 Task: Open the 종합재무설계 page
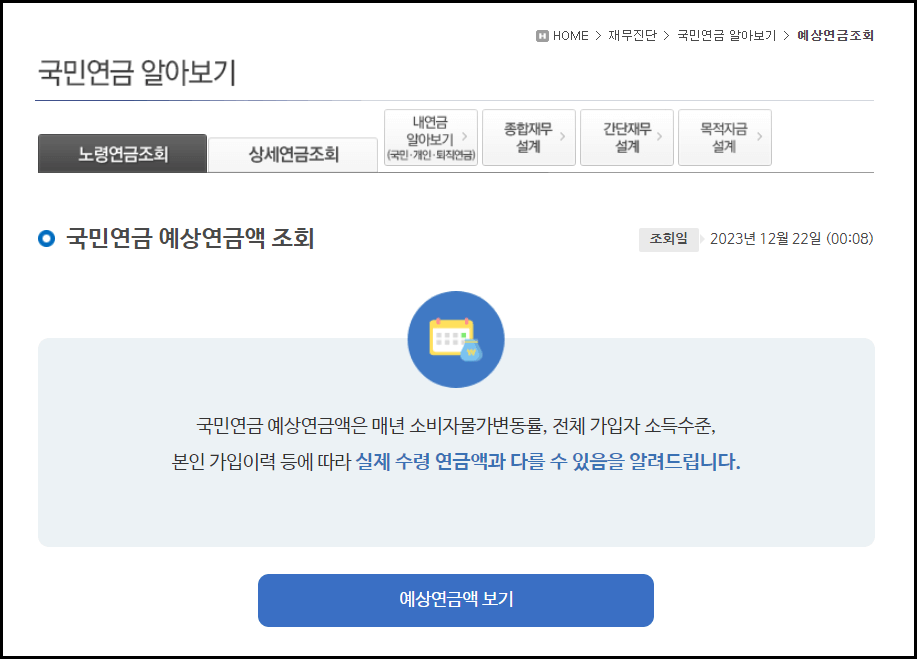click(528, 137)
